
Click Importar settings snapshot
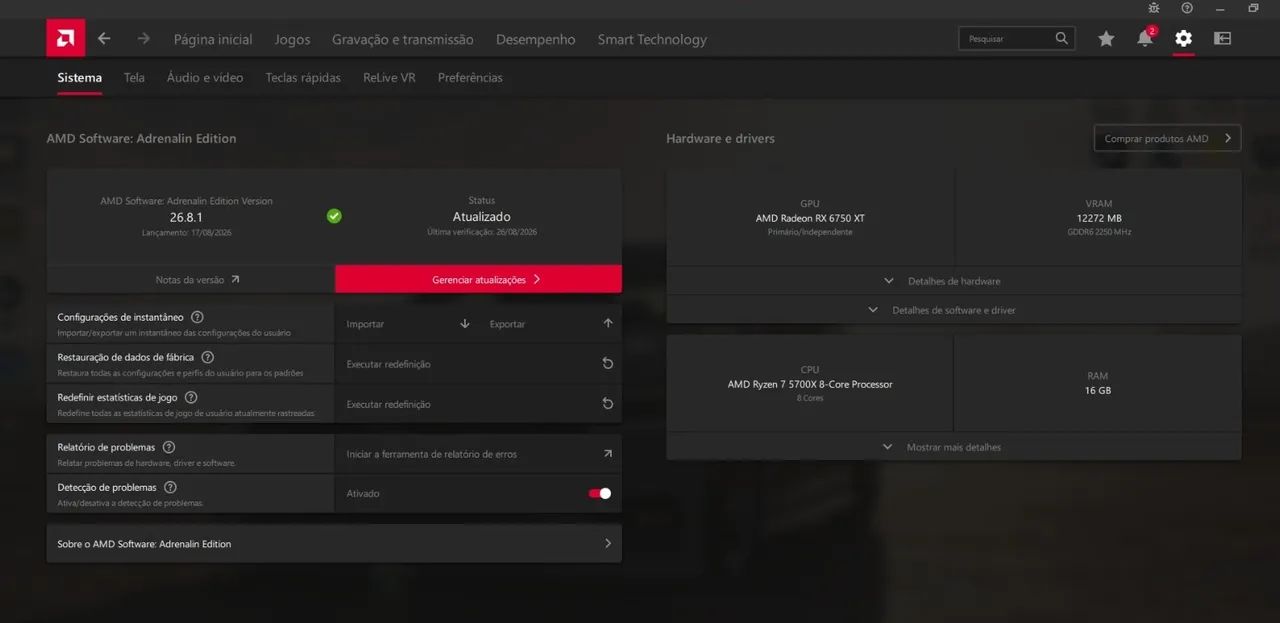(x=406, y=324)
